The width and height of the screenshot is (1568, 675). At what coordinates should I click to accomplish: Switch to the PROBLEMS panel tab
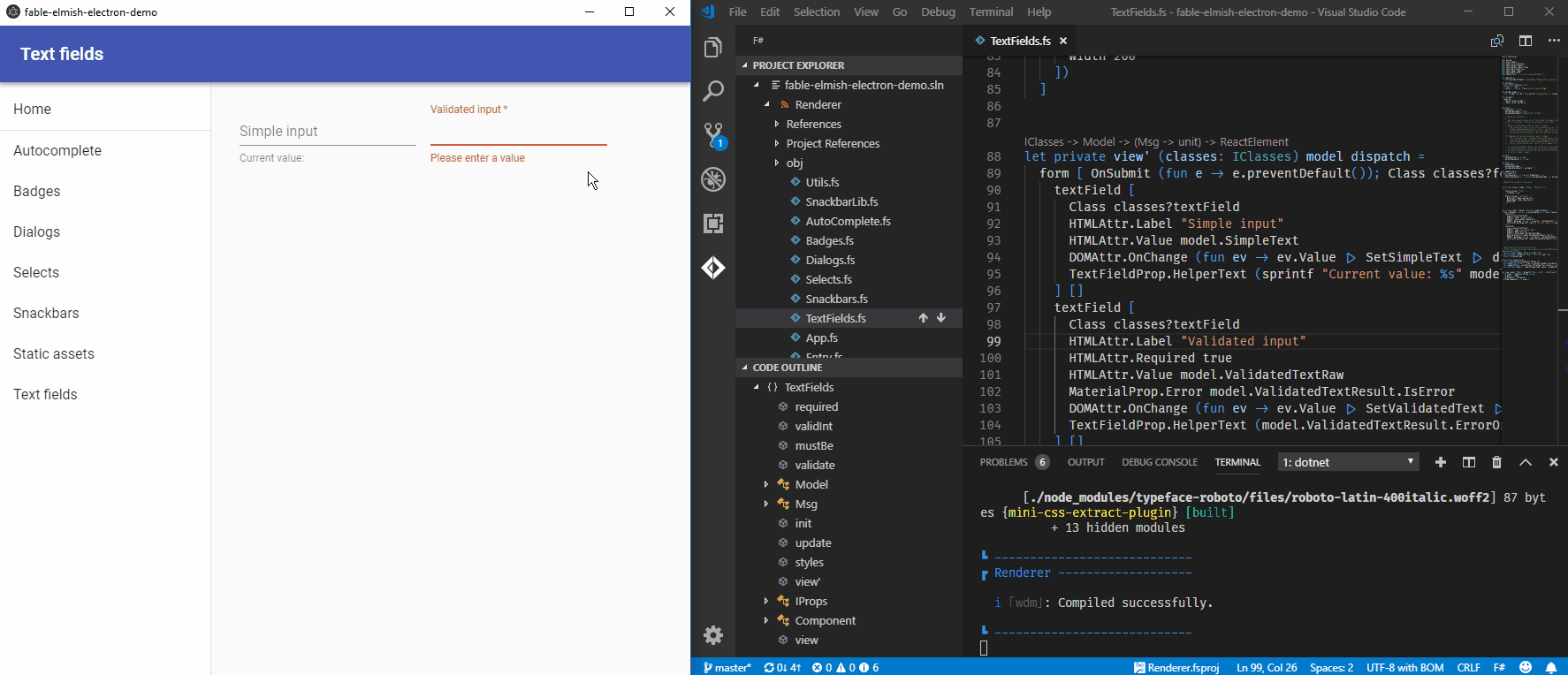1004,462
